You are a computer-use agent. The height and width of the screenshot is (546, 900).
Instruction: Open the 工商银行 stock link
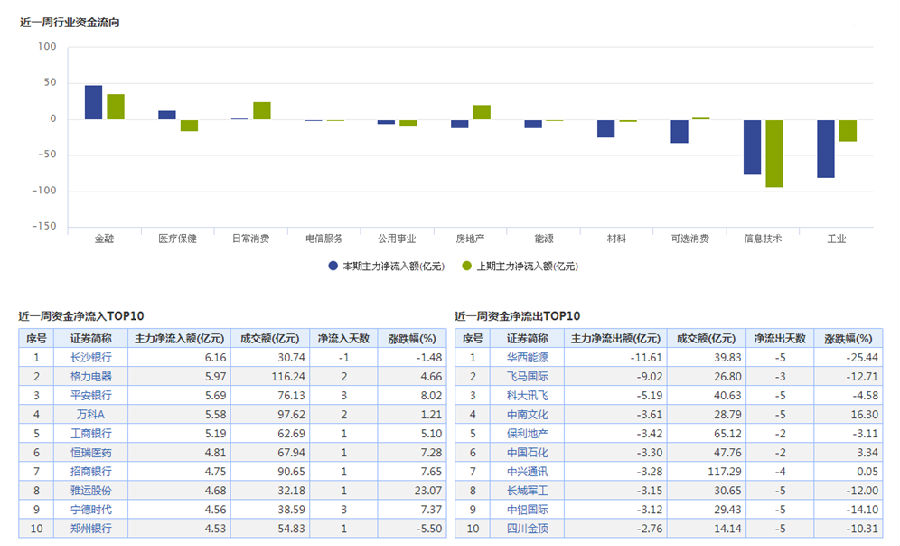[x=91, y=433]
